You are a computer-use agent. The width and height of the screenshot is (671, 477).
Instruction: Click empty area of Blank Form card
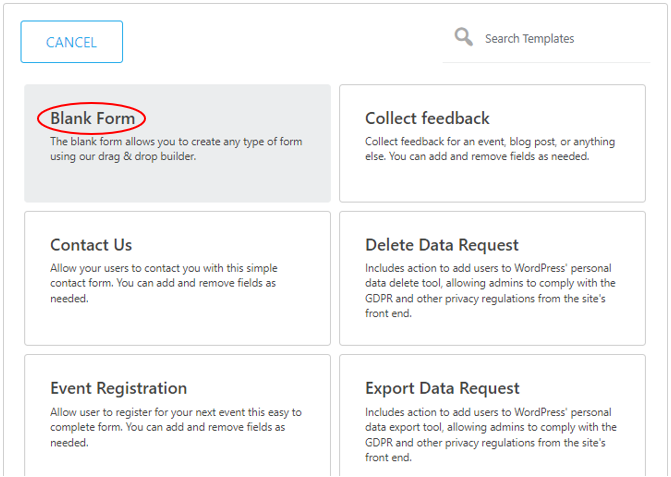pyautogui.click(x=177, y=183)
